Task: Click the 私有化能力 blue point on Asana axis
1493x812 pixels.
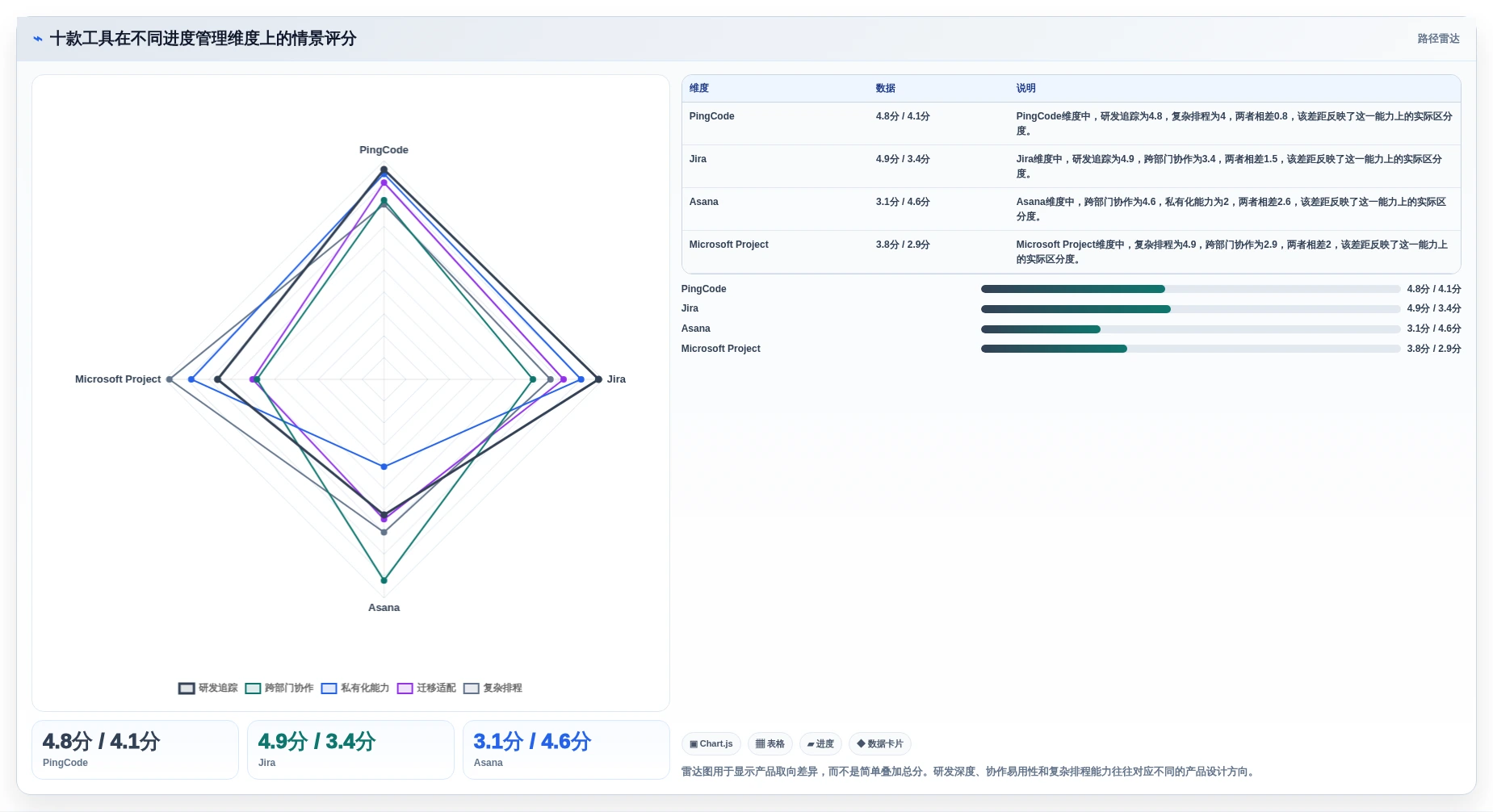Action: (x=384, y=467)
